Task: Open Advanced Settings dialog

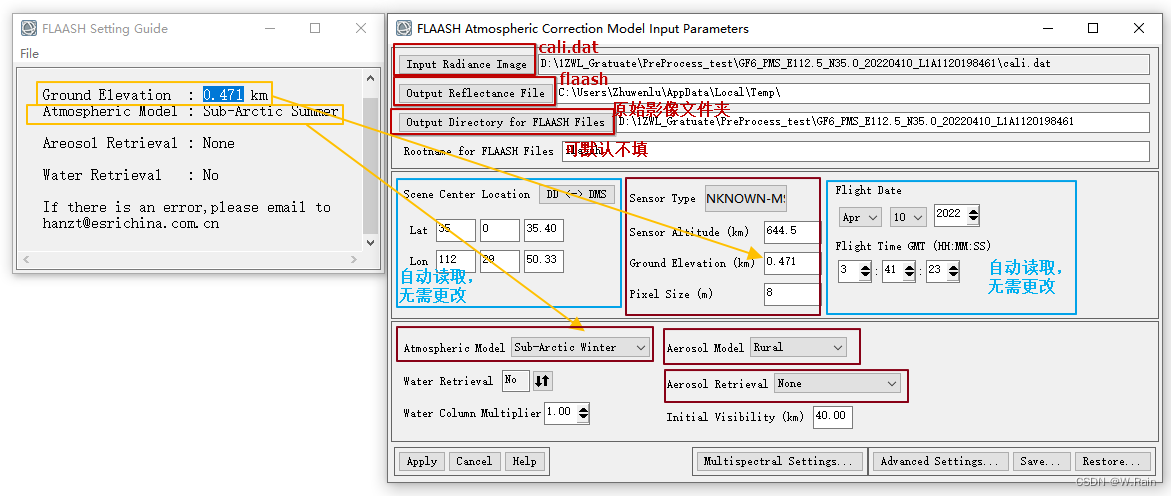Action: tap(939, 461)
